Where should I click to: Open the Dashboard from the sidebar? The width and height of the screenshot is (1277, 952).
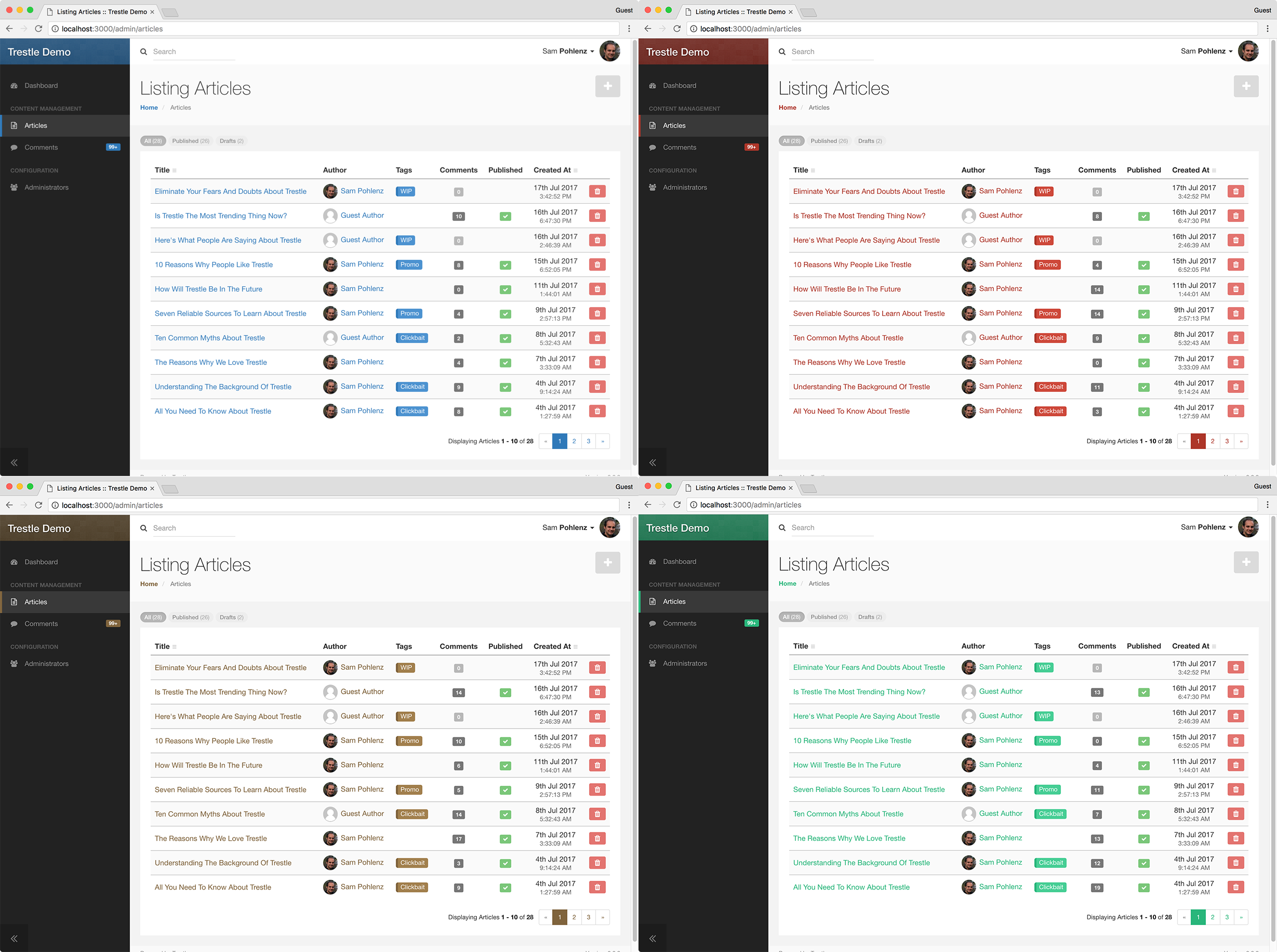(x=41, y=85)
